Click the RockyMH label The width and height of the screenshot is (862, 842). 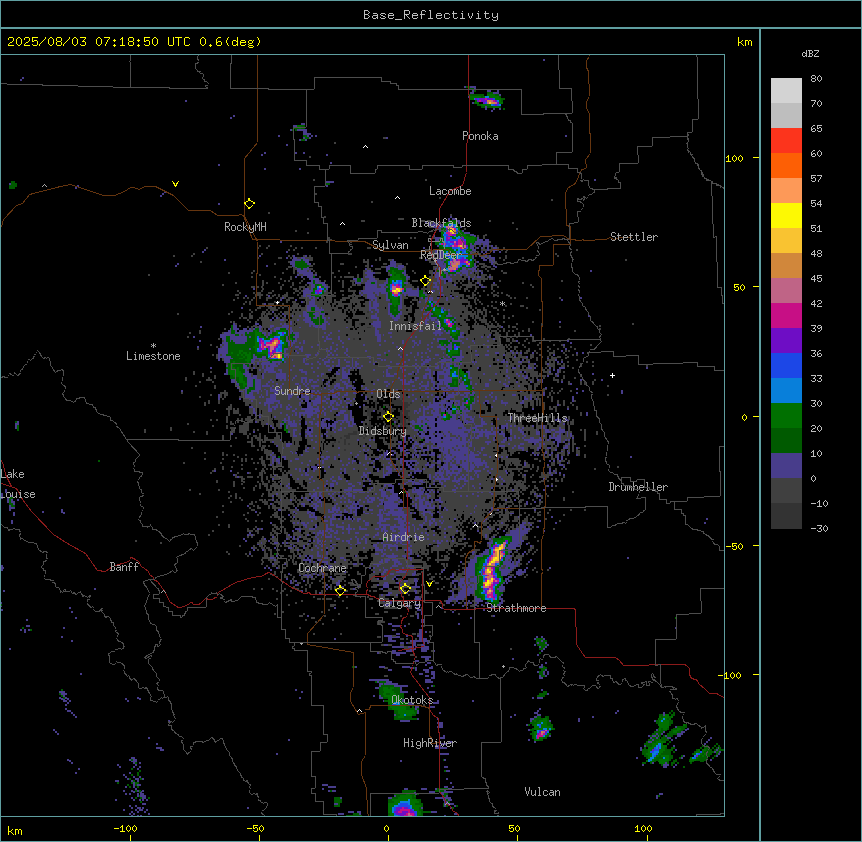point(245,227)
